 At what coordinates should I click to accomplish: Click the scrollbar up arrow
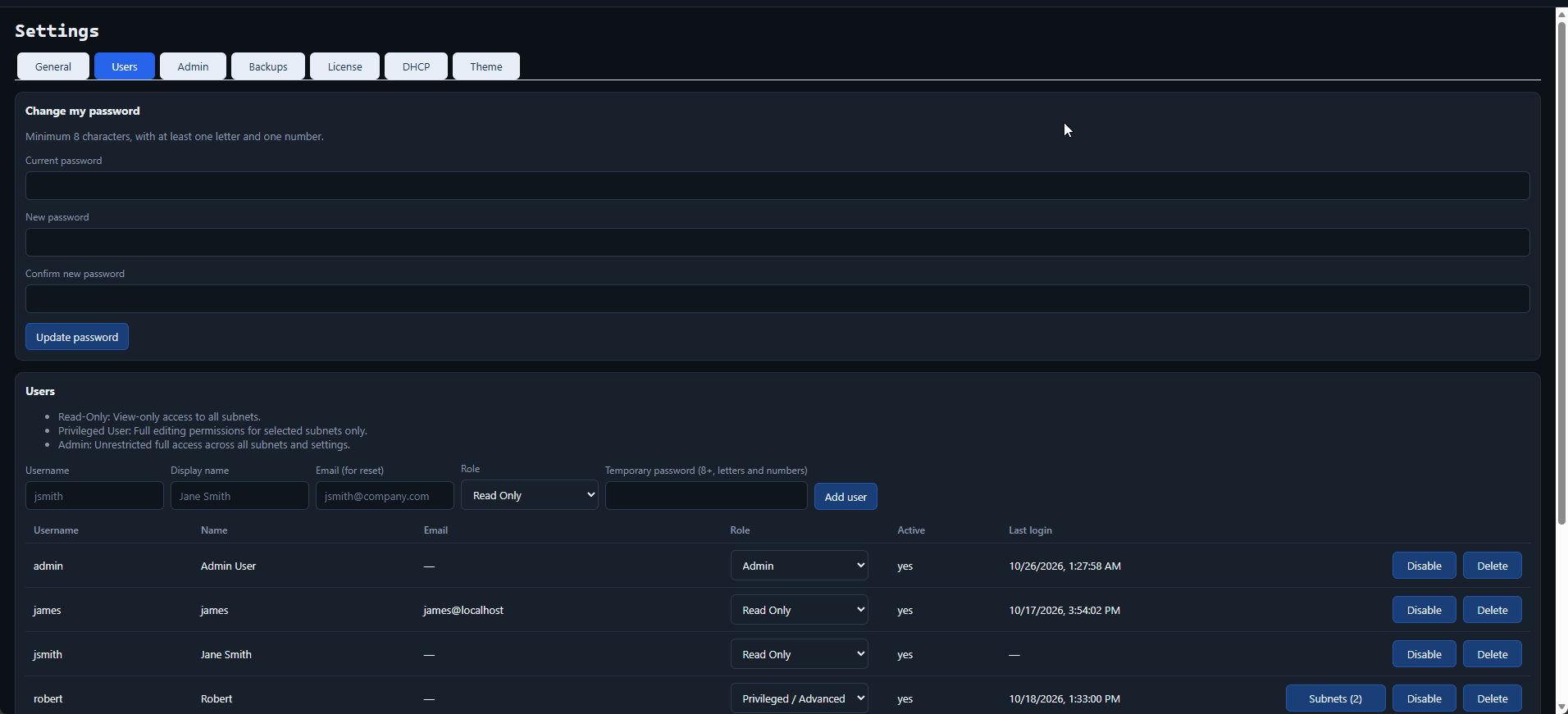coord(1561,14)
